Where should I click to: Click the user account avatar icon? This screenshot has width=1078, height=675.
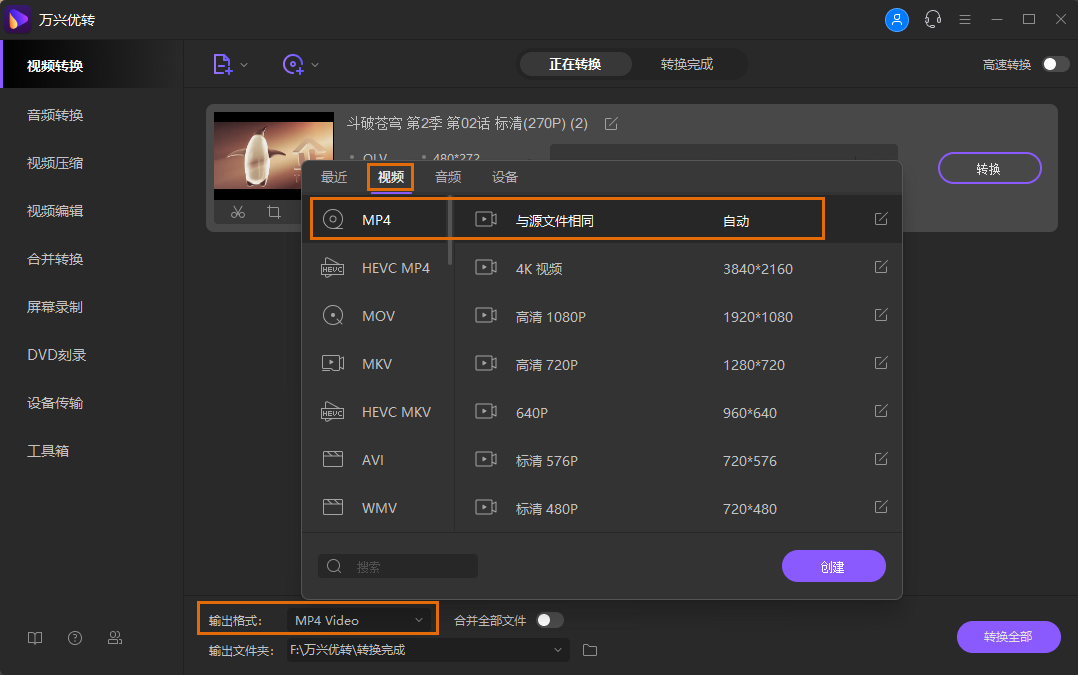[897, 19]
